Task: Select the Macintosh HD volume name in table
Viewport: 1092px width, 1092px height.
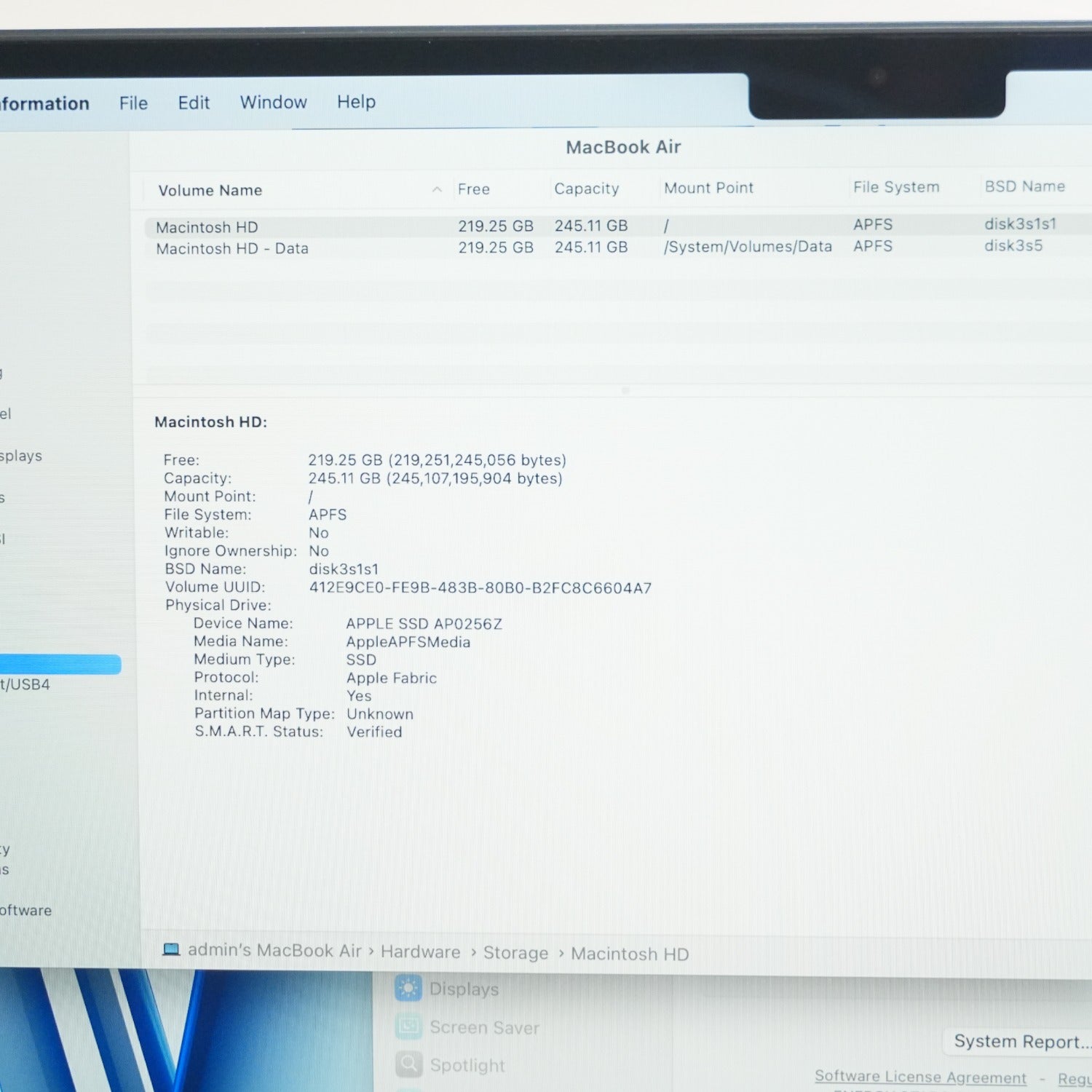Action: [207, 227]
